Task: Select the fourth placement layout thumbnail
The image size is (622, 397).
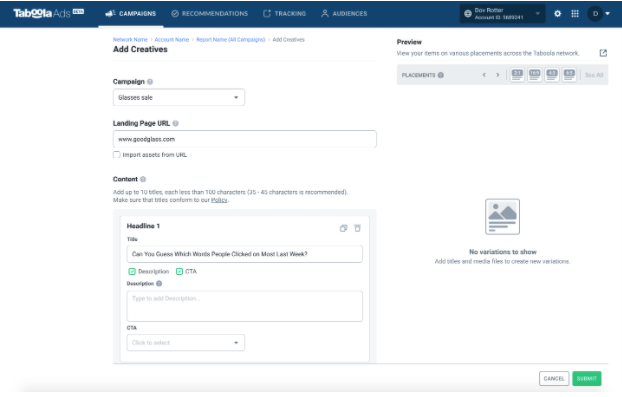Action: click(569, 75)
